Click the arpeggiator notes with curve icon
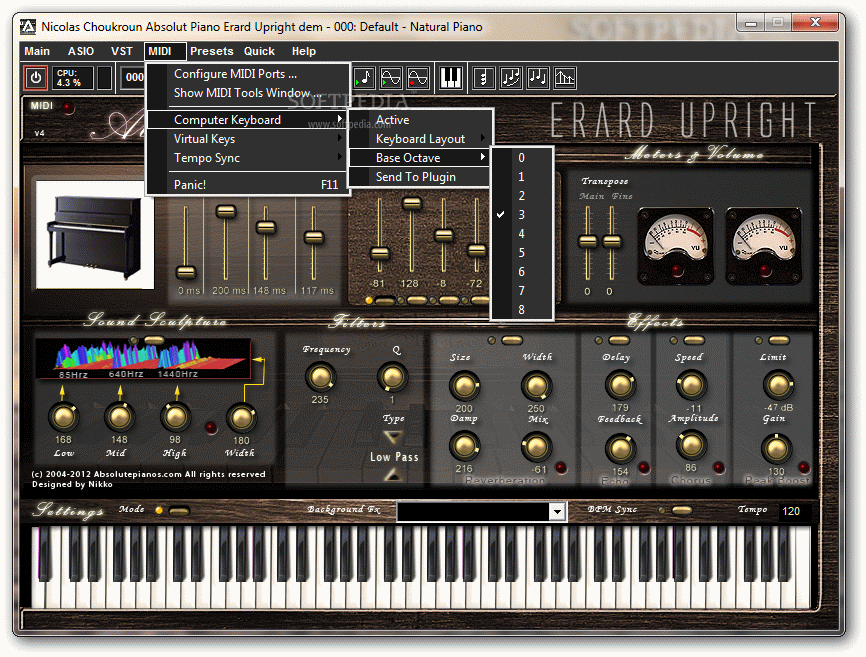The image size is (866, 657). pyautogui.click(x=510, y=78)
